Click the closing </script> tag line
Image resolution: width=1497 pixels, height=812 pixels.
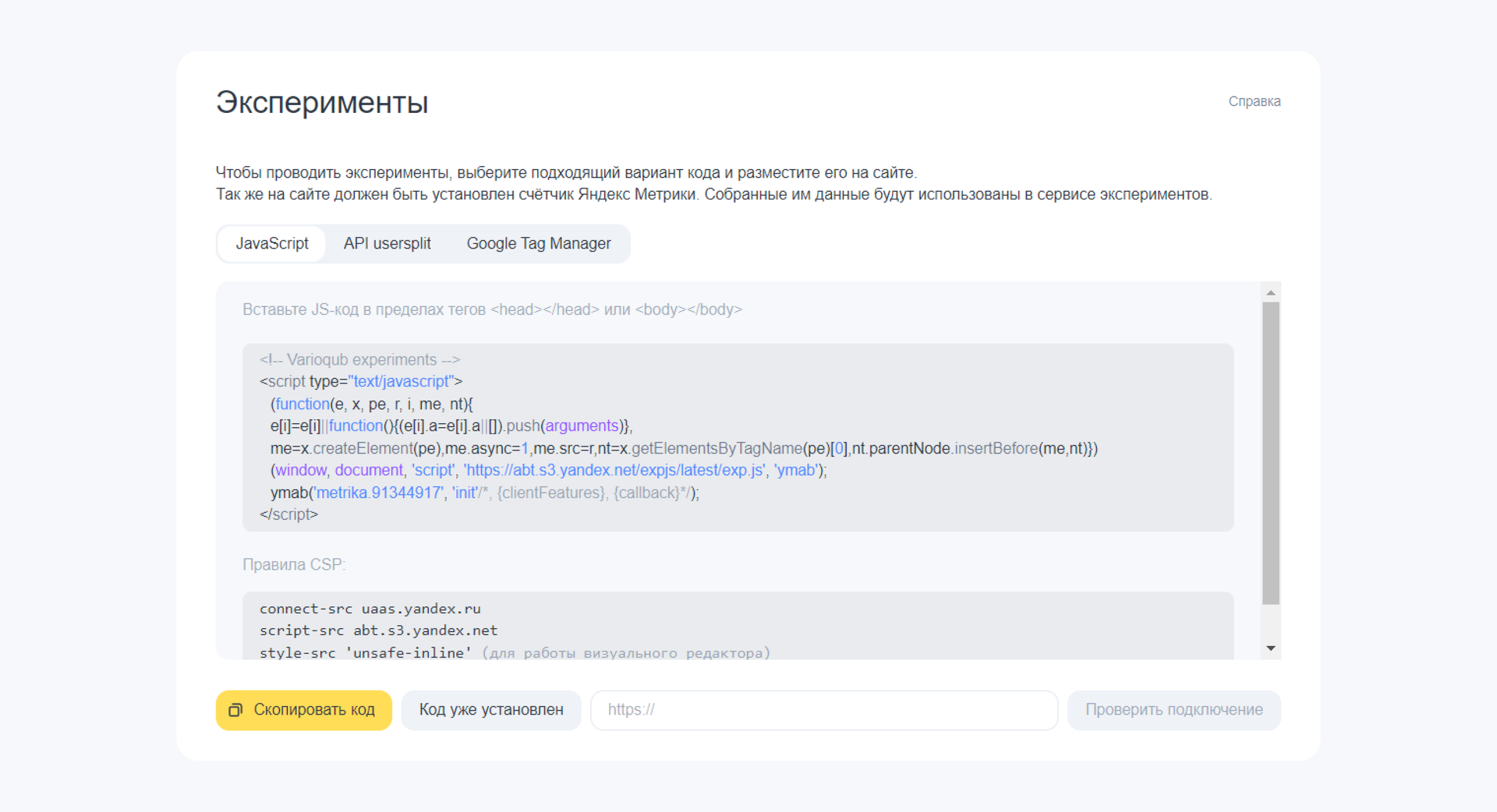(x=288, y=515)
